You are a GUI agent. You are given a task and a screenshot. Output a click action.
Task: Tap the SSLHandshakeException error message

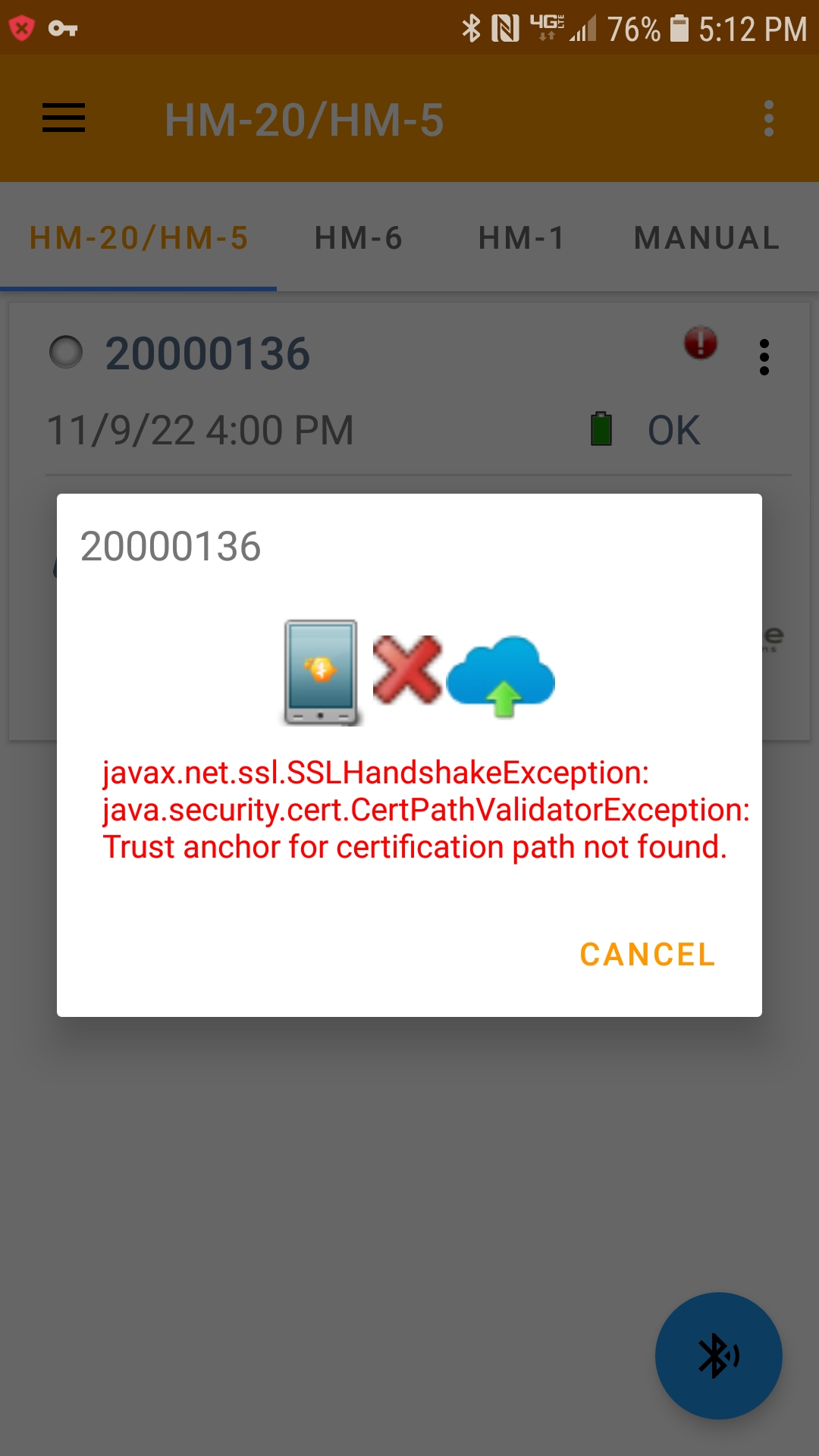(425, 810)
